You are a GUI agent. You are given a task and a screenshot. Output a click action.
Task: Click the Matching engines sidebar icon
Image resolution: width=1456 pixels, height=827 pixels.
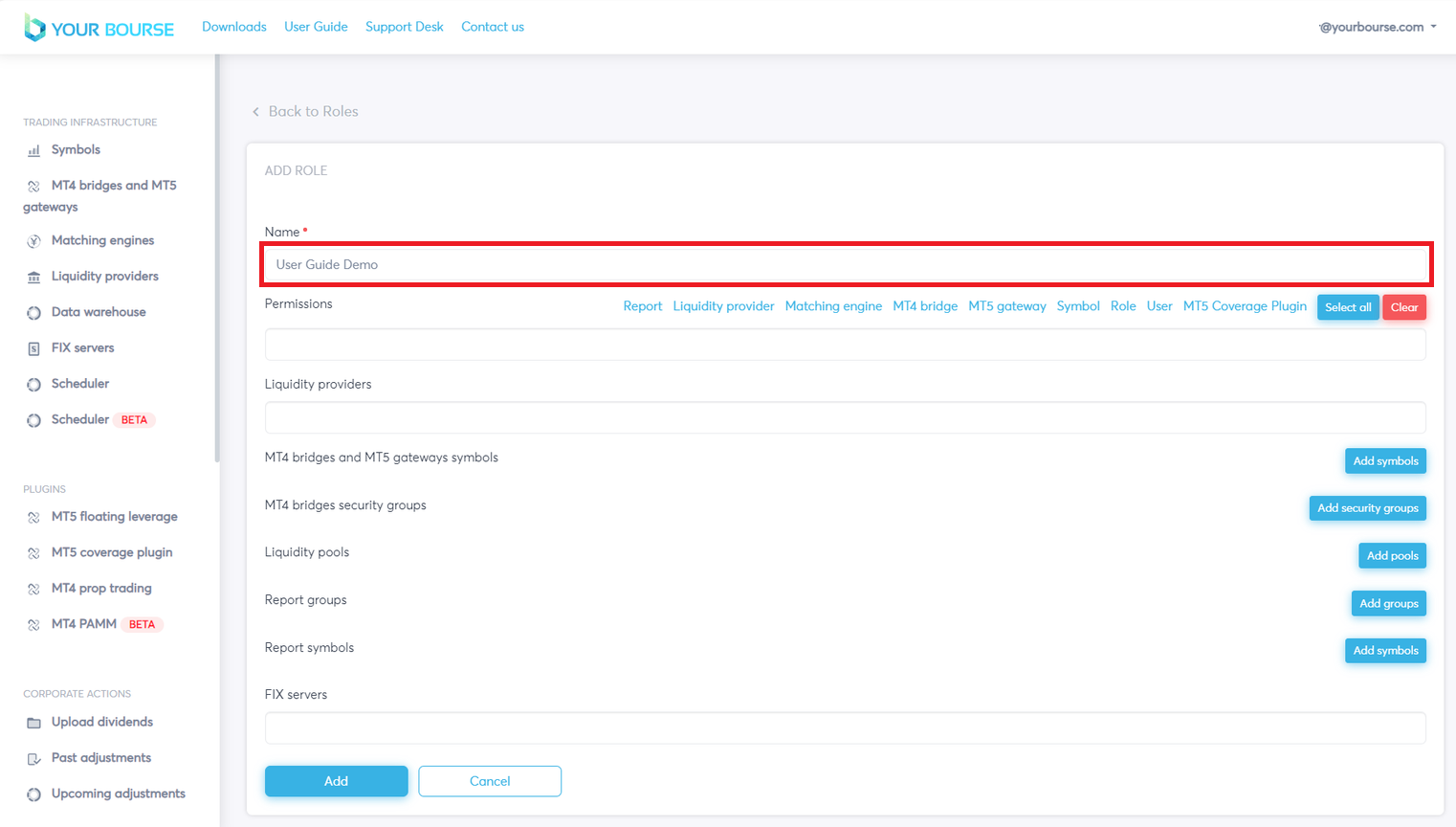(33, 241)
